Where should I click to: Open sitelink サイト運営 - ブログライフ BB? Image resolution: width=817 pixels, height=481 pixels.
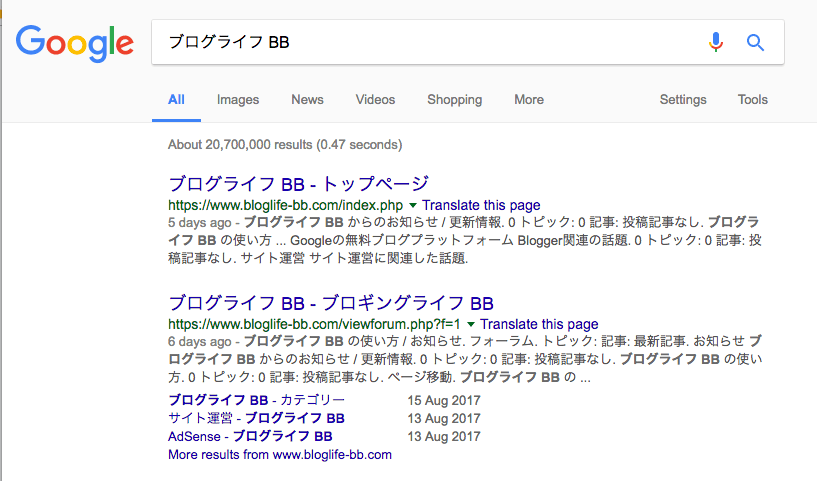tap(256, 418)
